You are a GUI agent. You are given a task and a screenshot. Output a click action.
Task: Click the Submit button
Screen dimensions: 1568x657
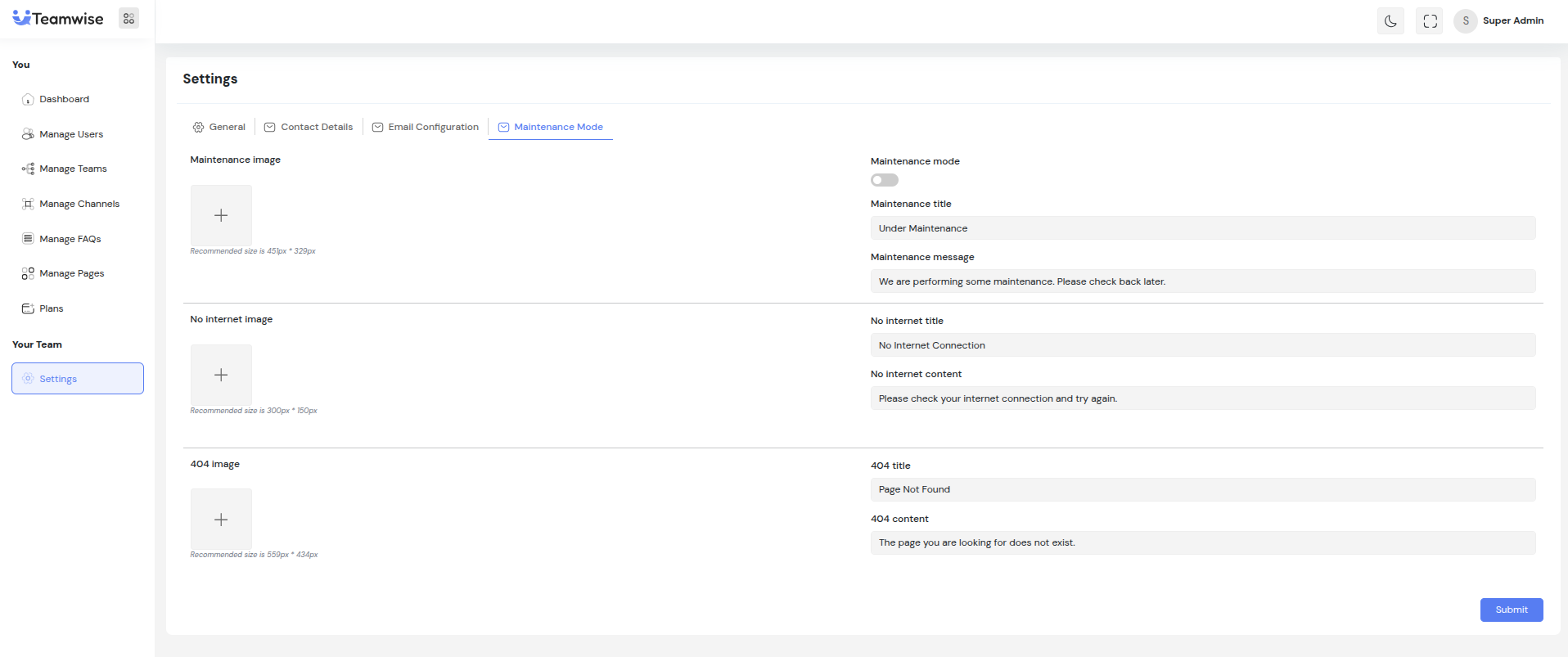tap(1511, 610)
